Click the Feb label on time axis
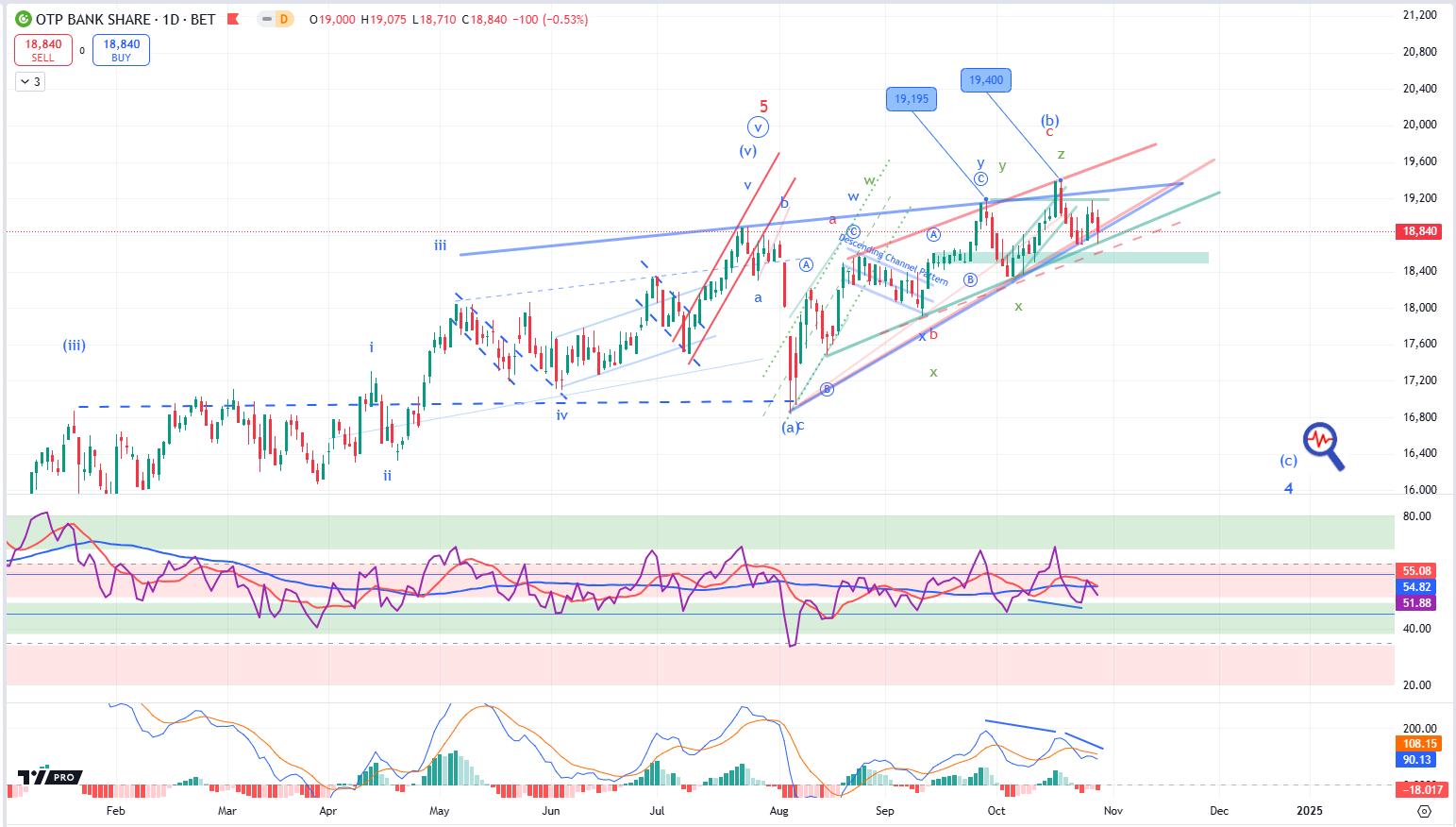Screen dimensions: 1456x827 115,811
